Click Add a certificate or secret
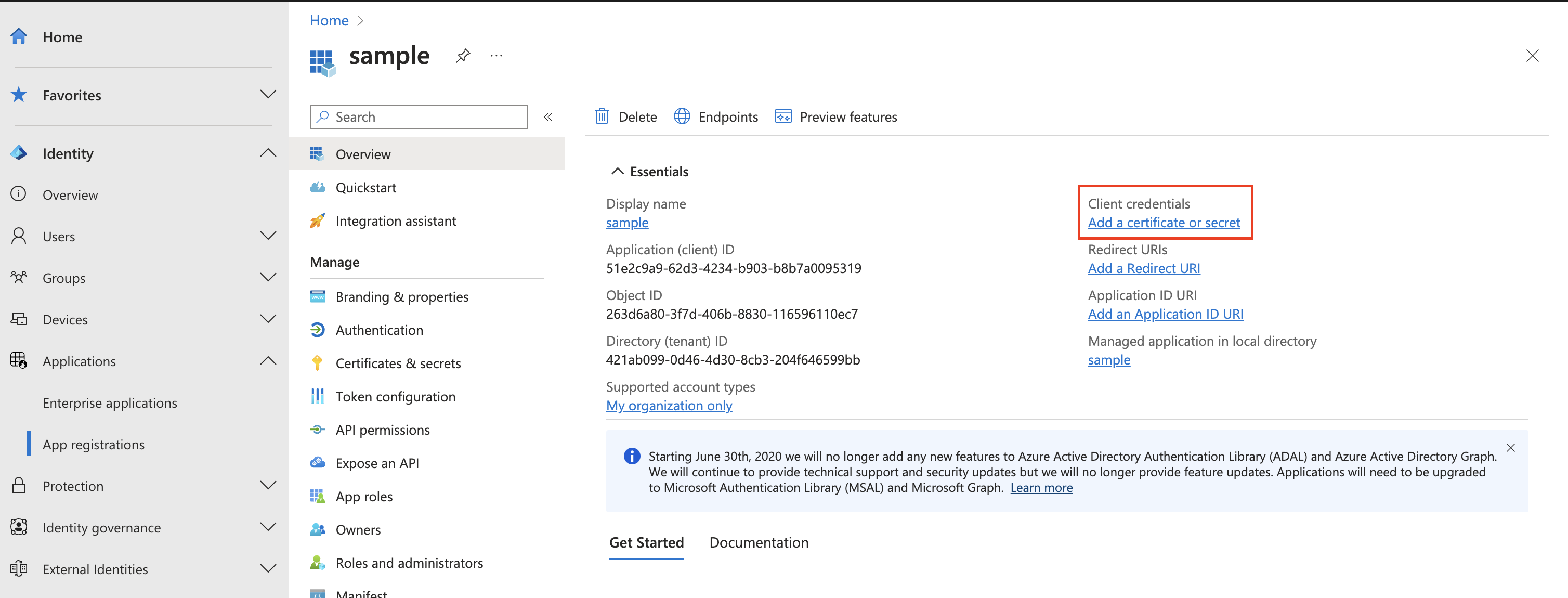 pyautogui.click(x=1163, y=223)
